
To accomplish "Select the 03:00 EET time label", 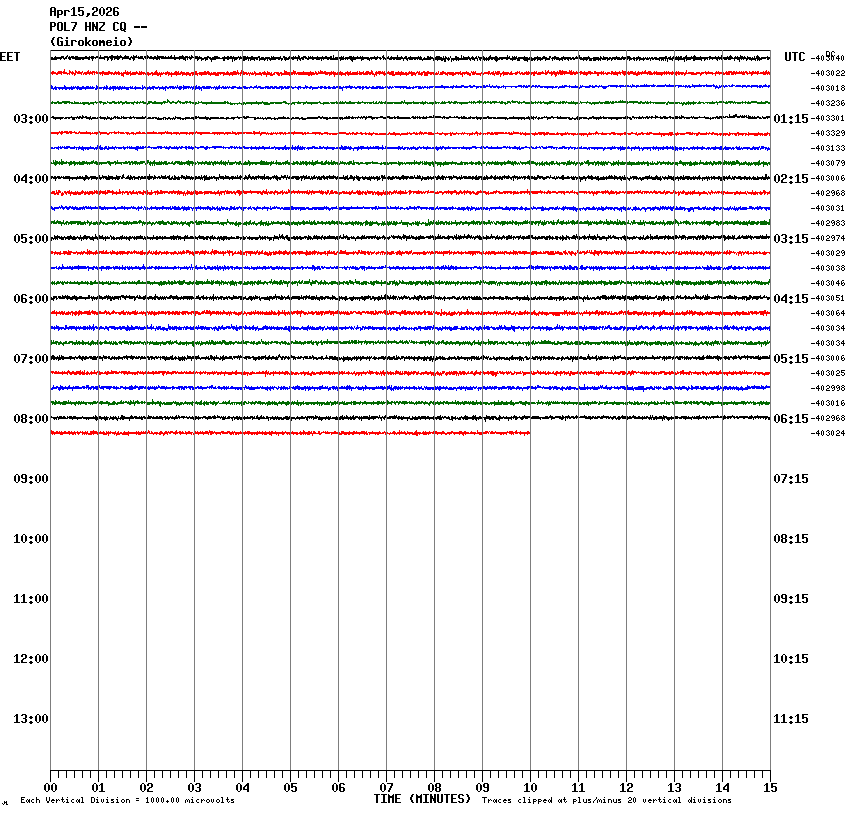I will coord(30,119).
